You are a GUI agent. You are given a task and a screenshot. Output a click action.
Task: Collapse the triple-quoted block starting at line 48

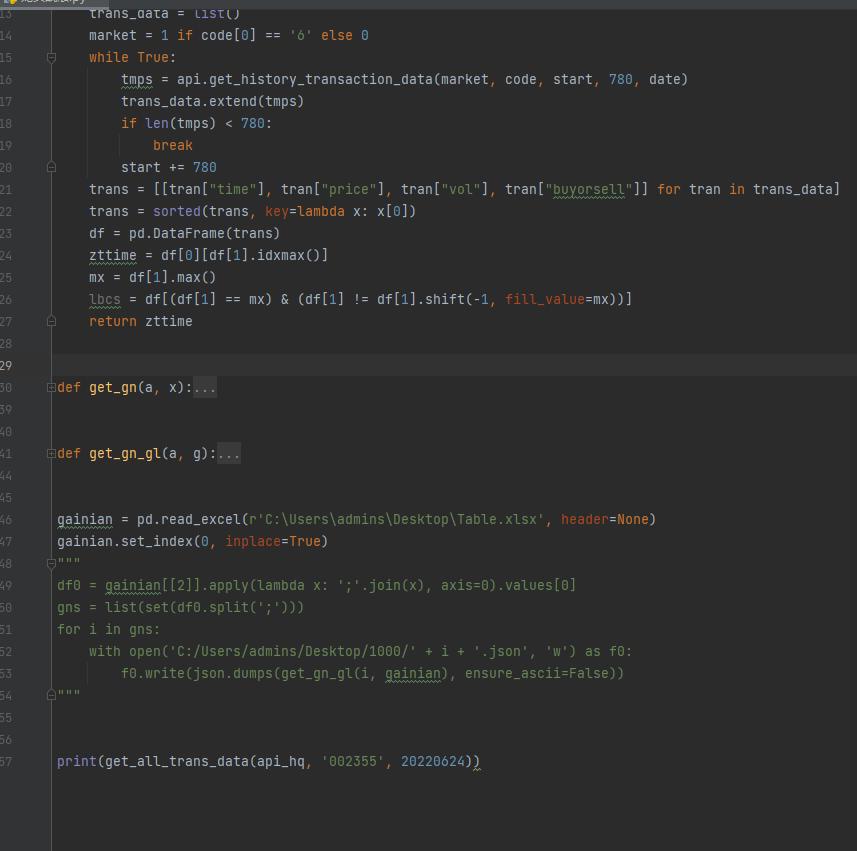click(51, 564)
